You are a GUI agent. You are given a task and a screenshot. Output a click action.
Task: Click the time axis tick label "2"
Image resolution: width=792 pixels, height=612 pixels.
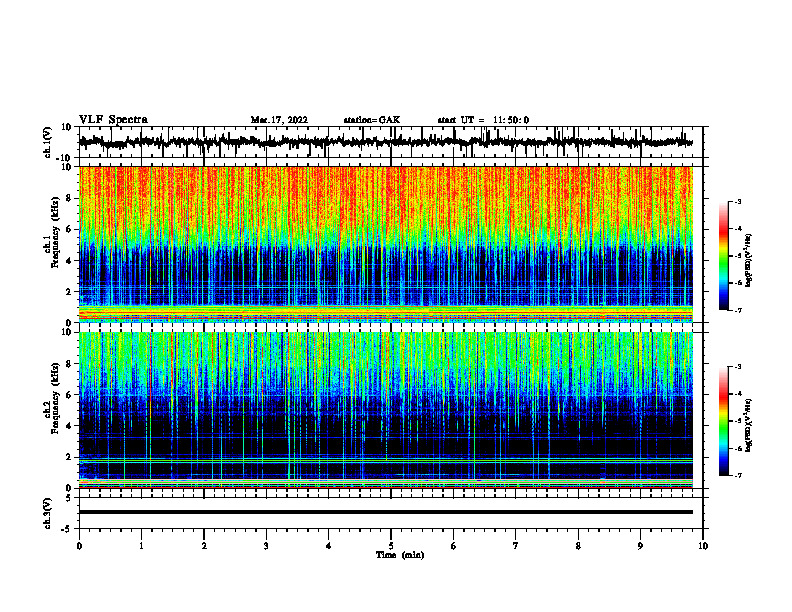point(204,546)
